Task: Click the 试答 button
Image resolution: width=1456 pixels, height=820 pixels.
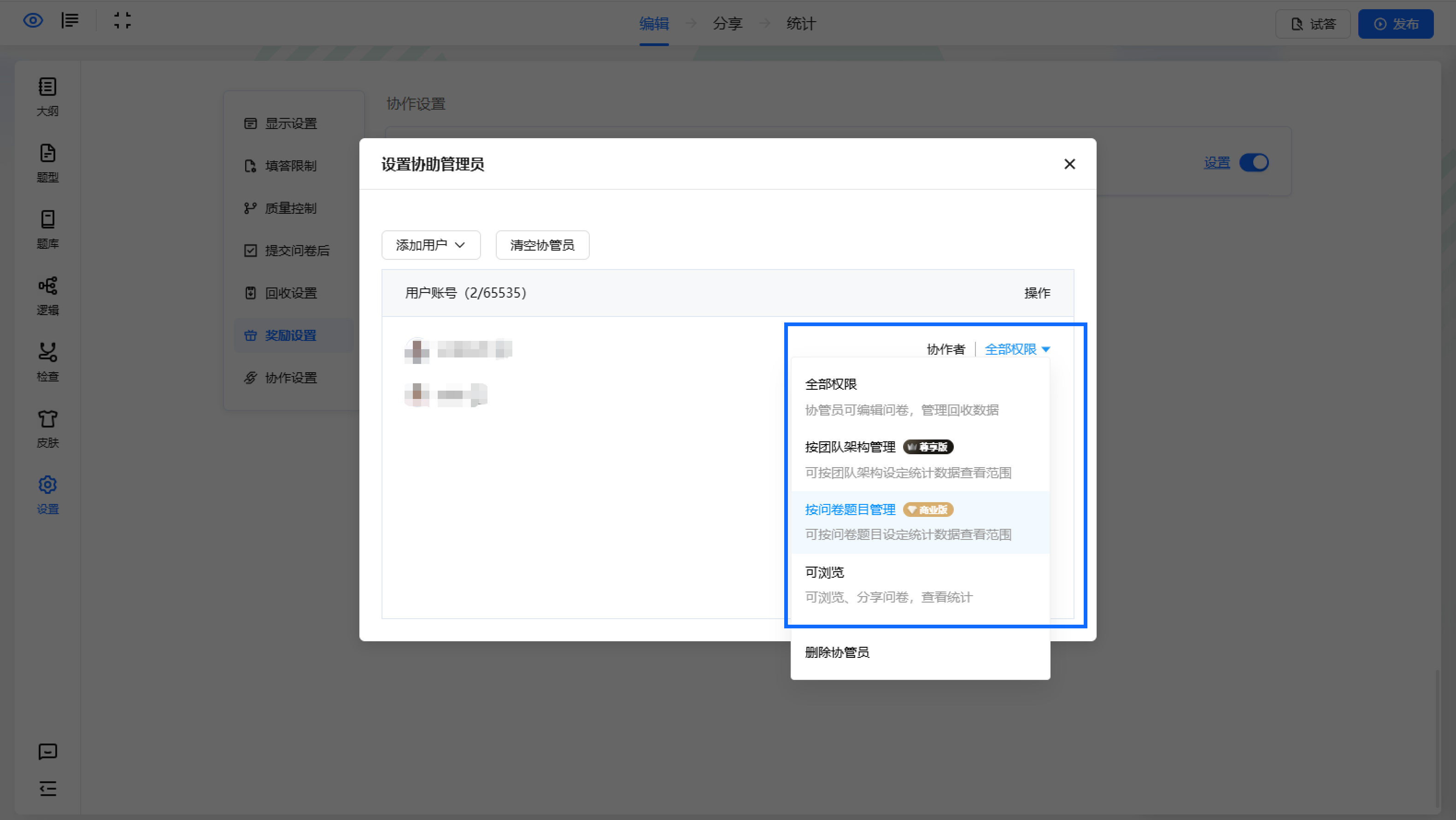Action: click(1312, 24)
